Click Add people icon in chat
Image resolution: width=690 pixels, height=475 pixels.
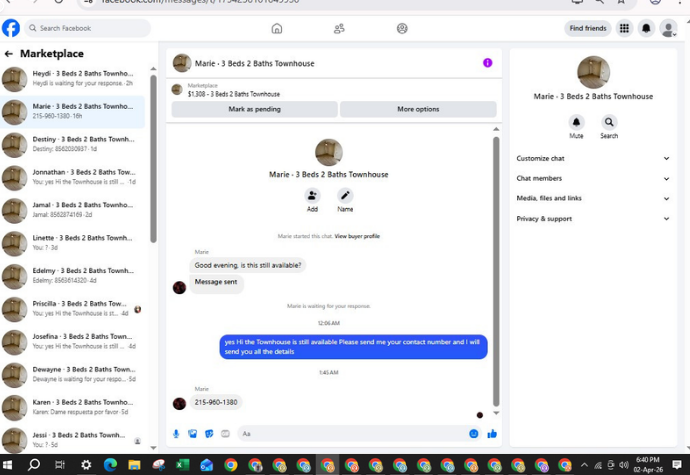312,195
